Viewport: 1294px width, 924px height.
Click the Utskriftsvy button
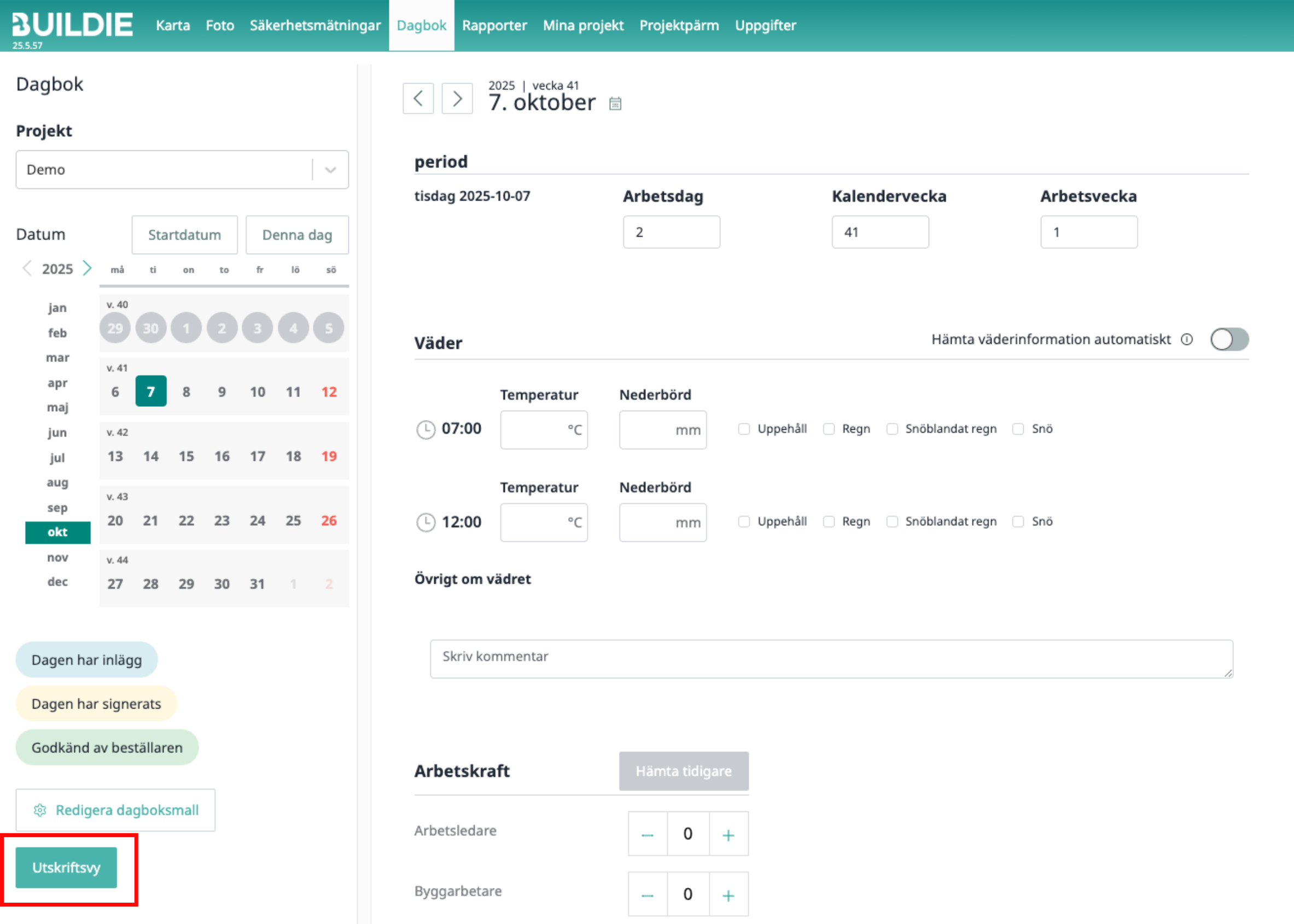coord(66,868)
